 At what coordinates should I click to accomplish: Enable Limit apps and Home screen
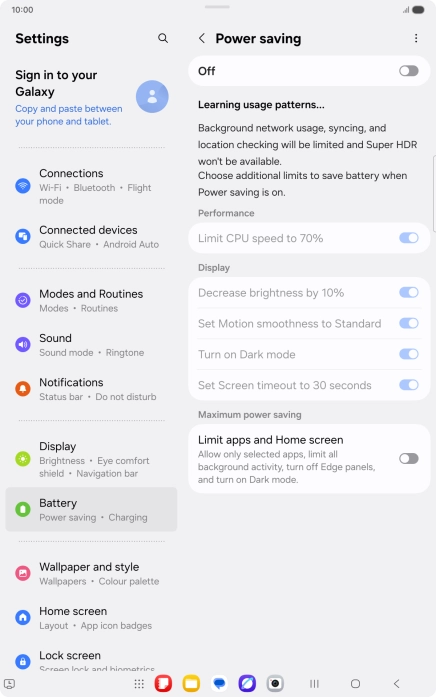pos(408,458)
